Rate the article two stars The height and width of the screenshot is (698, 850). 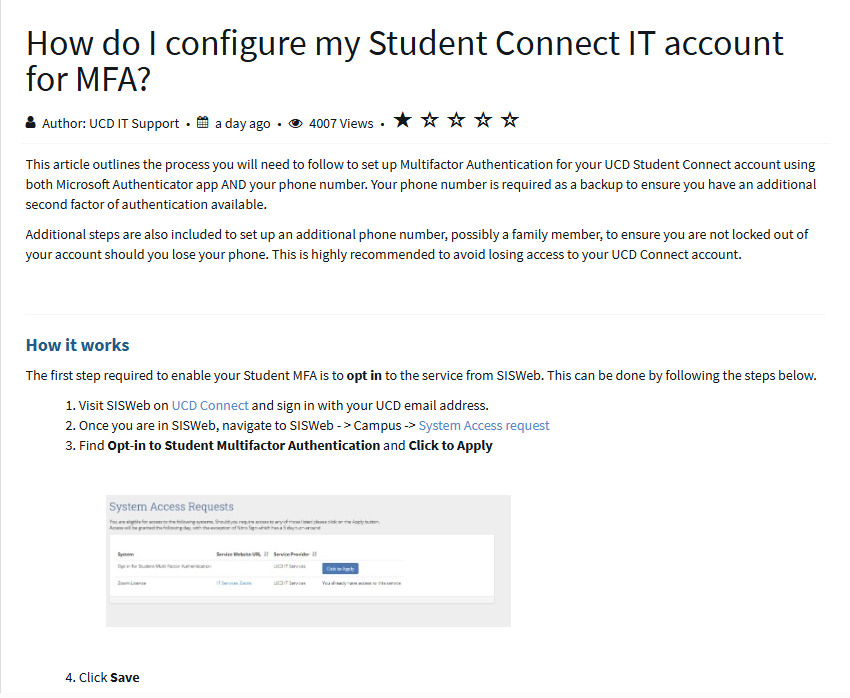pos(430,121)
